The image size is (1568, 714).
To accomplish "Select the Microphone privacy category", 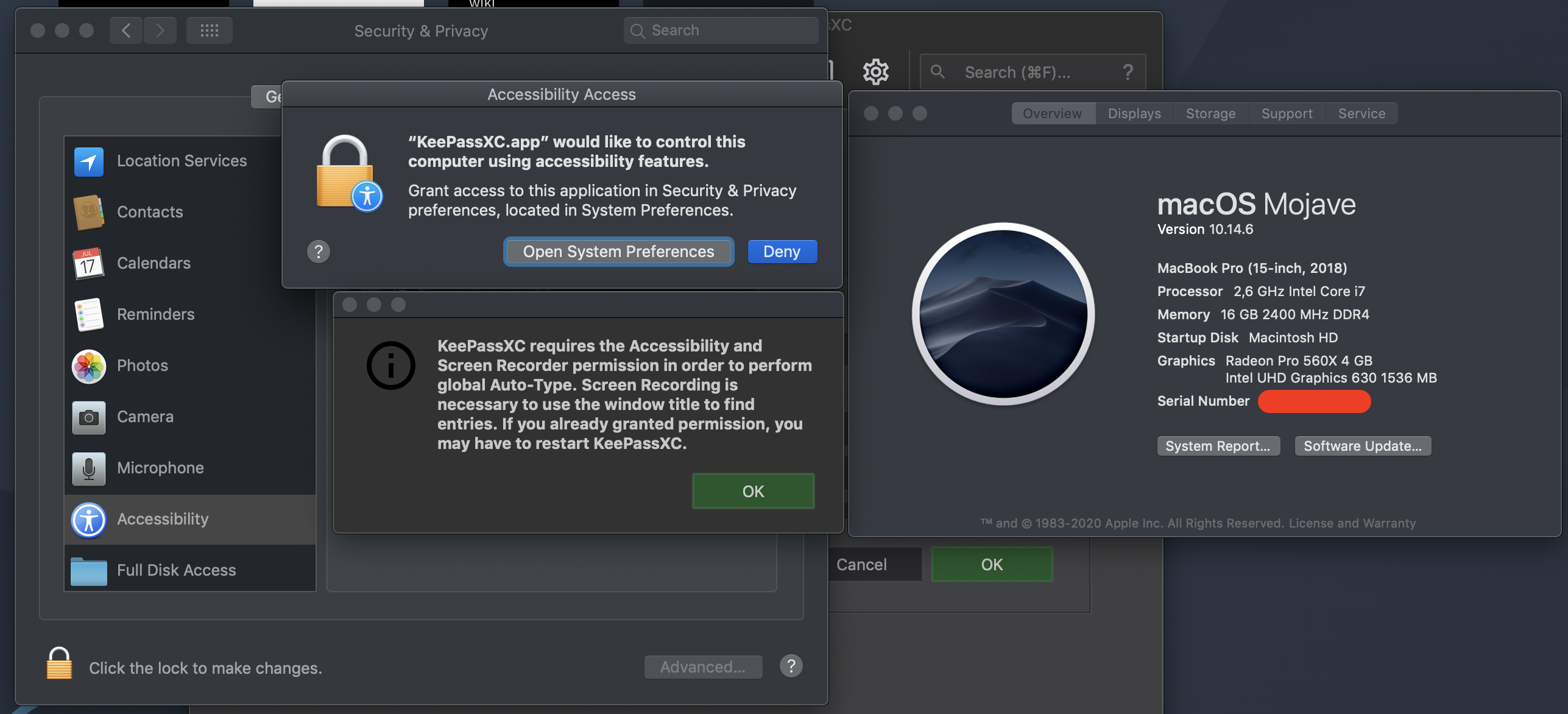I will point(160,467).
